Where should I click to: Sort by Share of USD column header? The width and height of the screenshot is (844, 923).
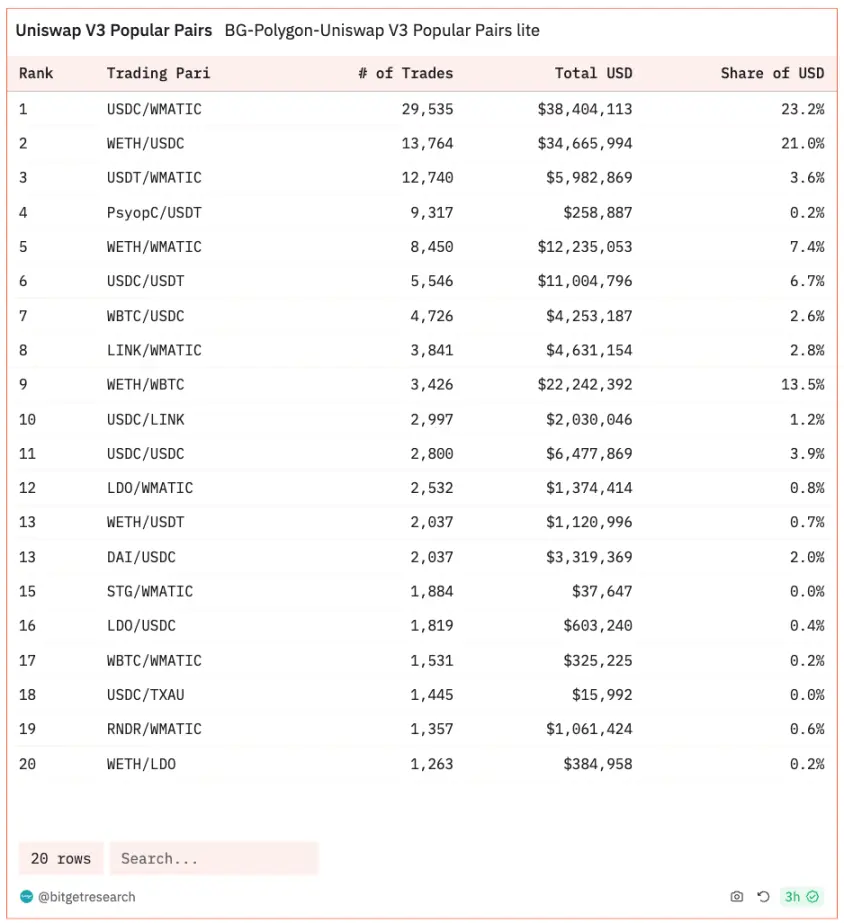point(772,73)
